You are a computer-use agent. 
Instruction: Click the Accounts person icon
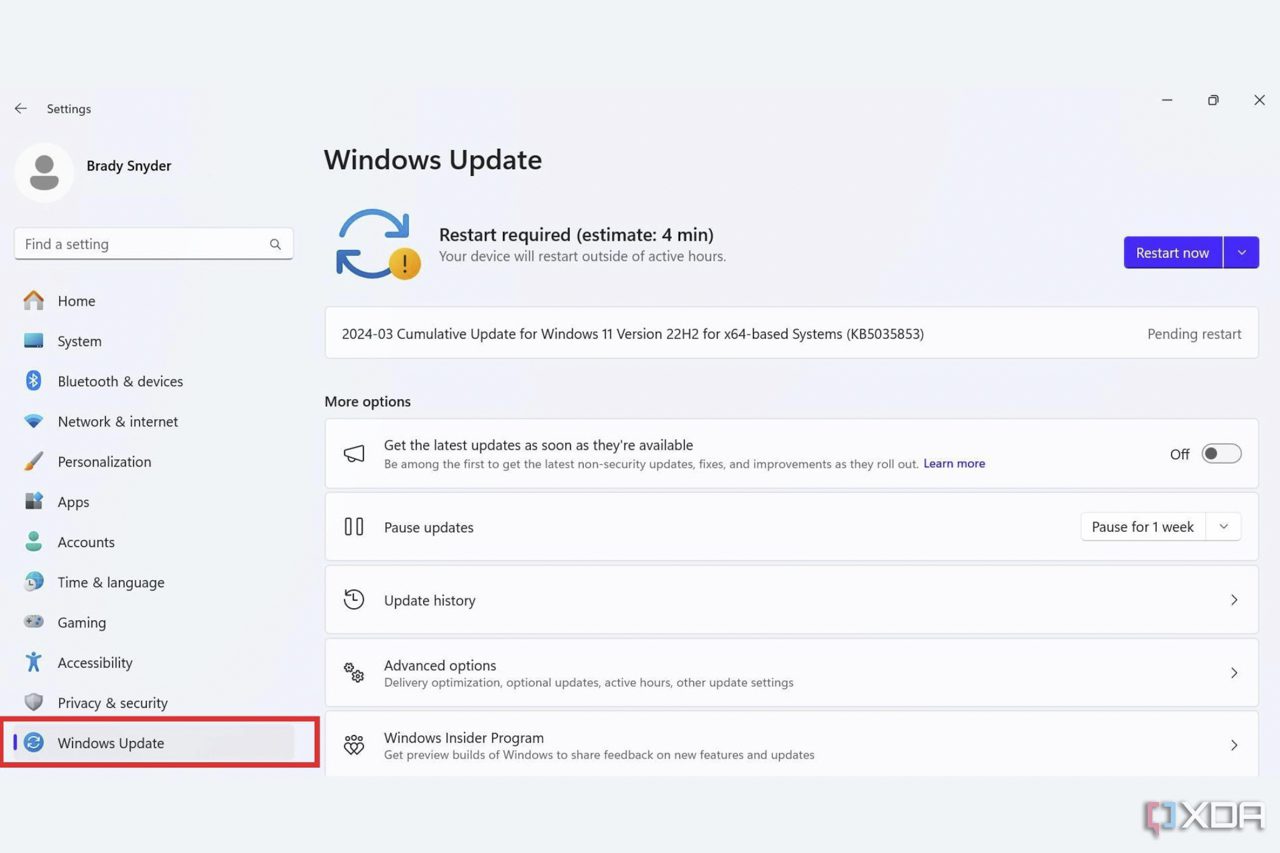tap(34, 541)
